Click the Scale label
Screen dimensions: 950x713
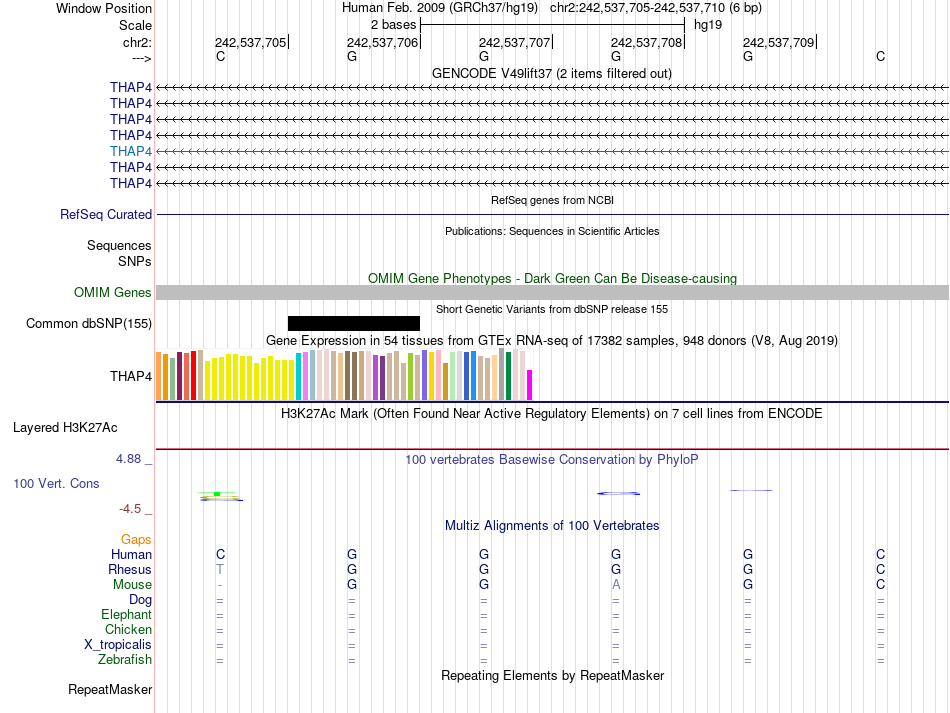[x=135, y=25]
